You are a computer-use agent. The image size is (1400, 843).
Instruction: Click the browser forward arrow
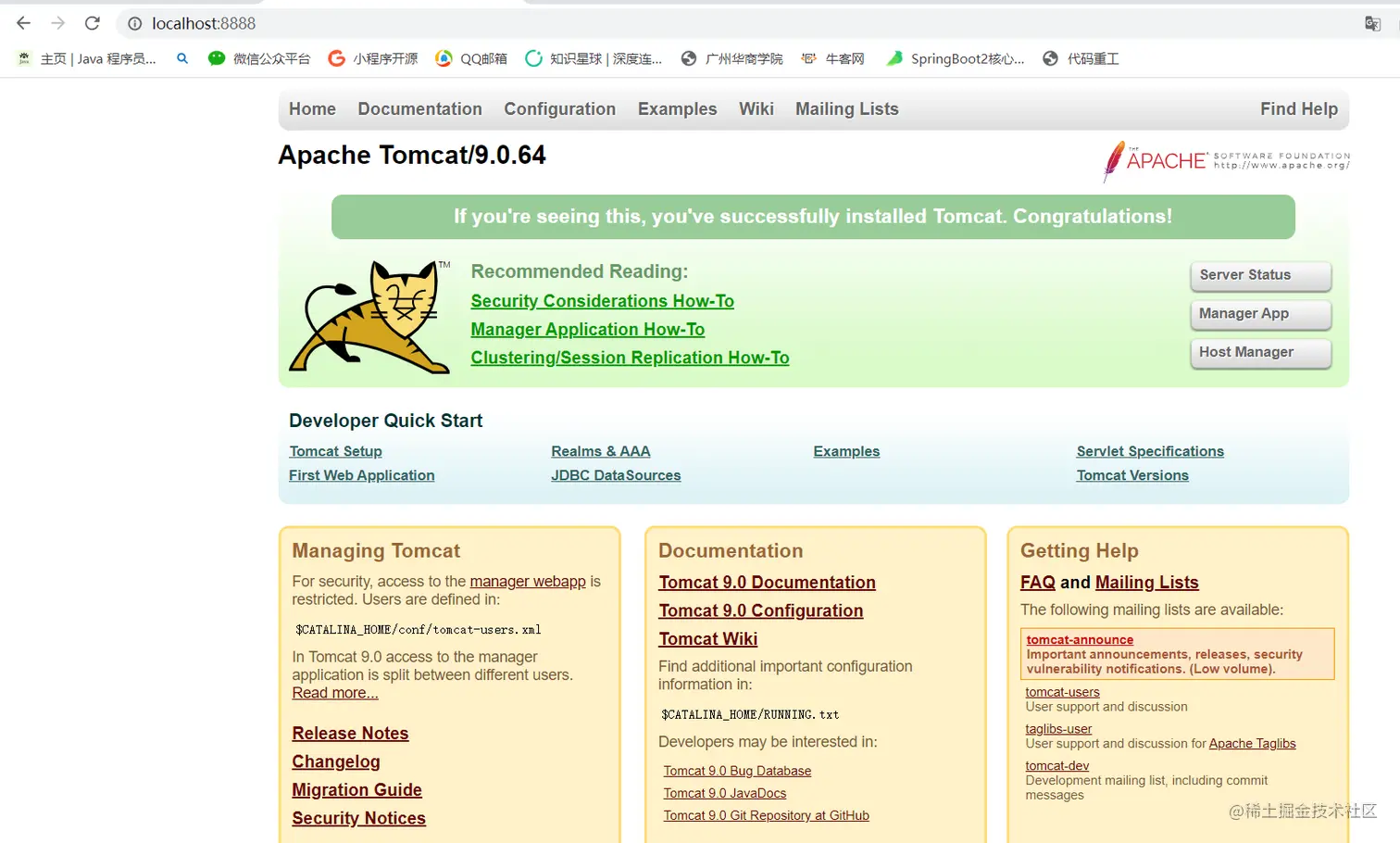pos(58,23)
